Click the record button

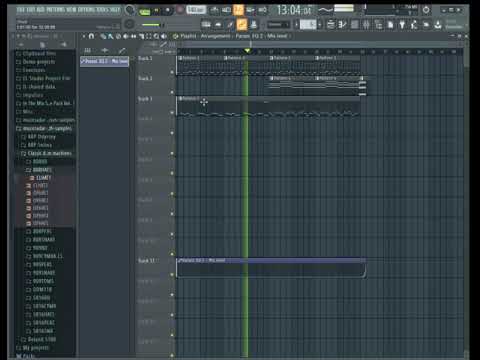pyautogui.click(x=180, y=10)
